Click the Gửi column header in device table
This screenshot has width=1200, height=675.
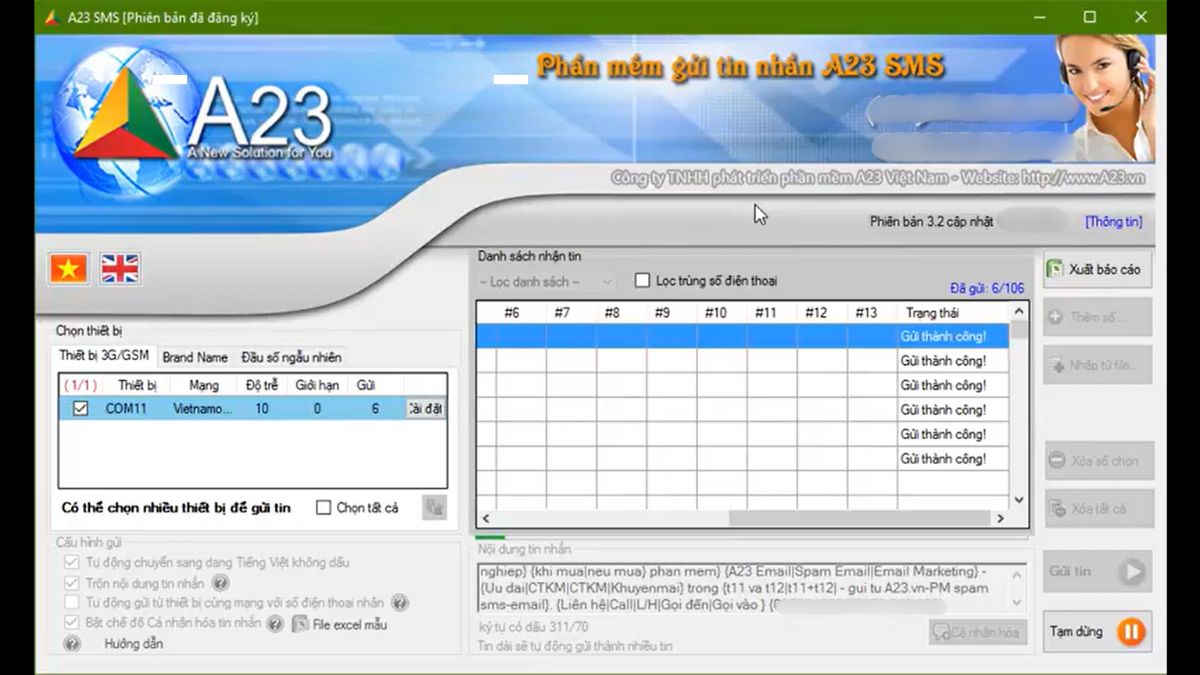[x=366, y=385]
